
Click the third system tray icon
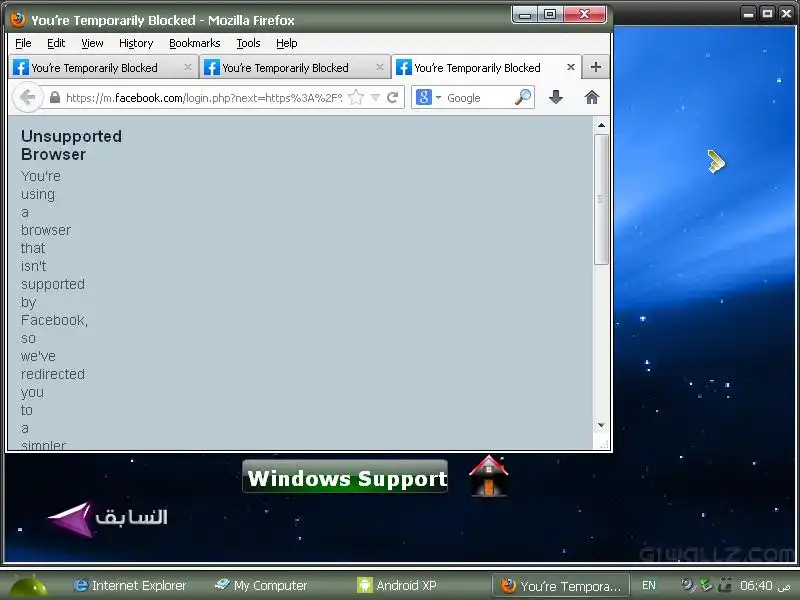click(x=724, y=585)
